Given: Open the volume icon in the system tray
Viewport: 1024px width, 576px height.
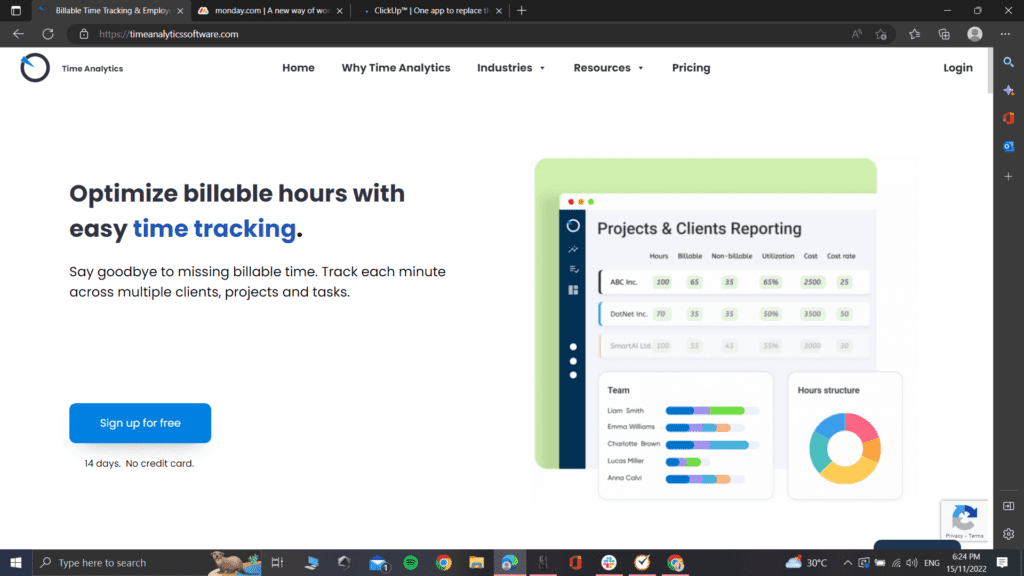Looking at the screenshot, I should (909, 562).
